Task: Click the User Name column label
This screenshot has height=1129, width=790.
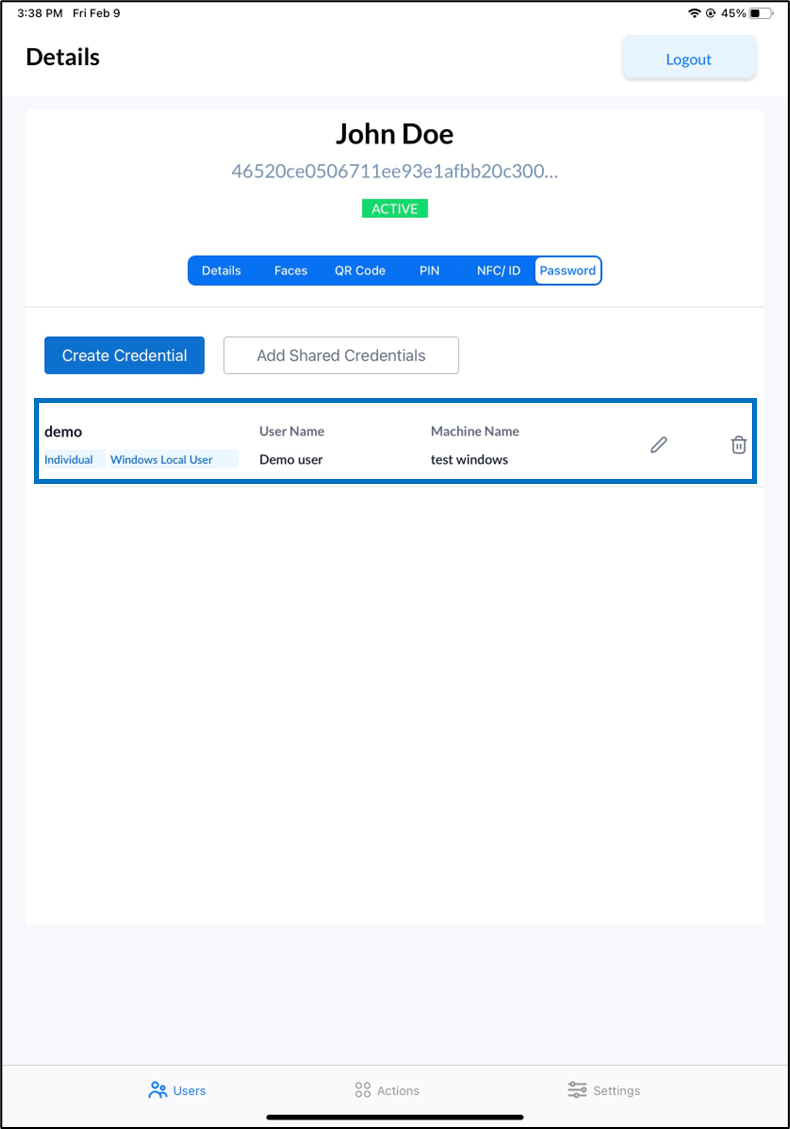Action: (292, 431)
